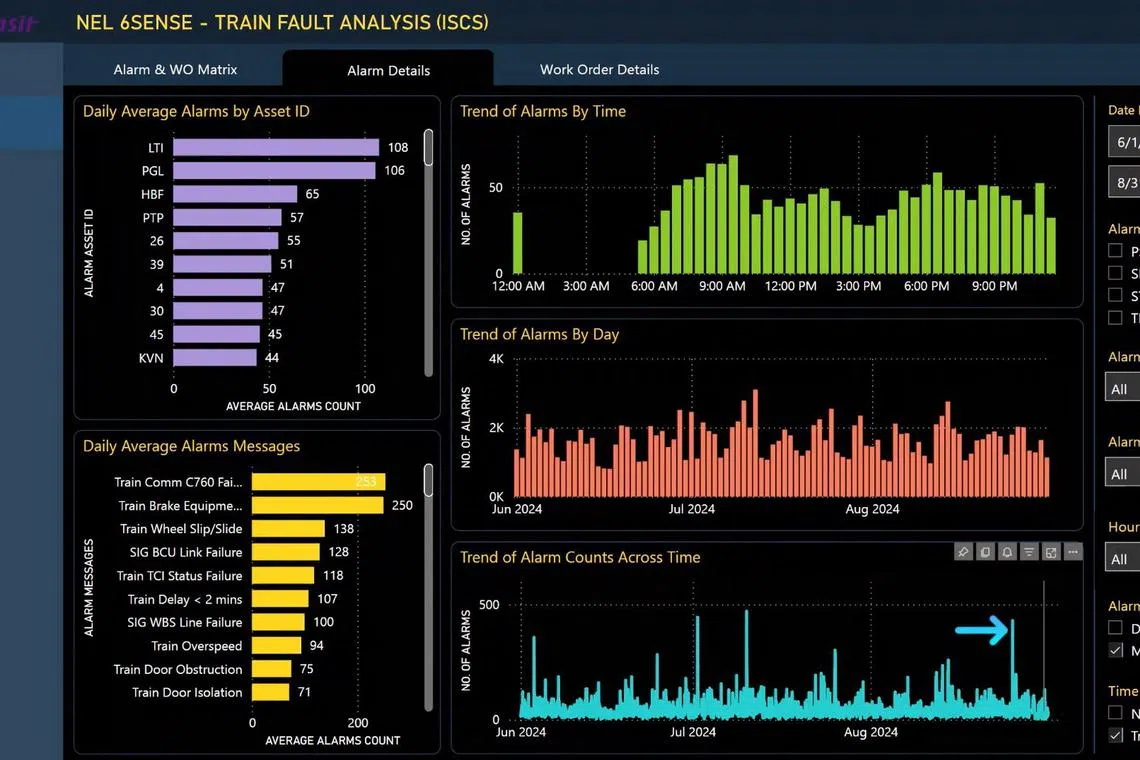Open the Work Order Details tab
This screenshot has height=760, width=1140.
(x=599, y=70)
